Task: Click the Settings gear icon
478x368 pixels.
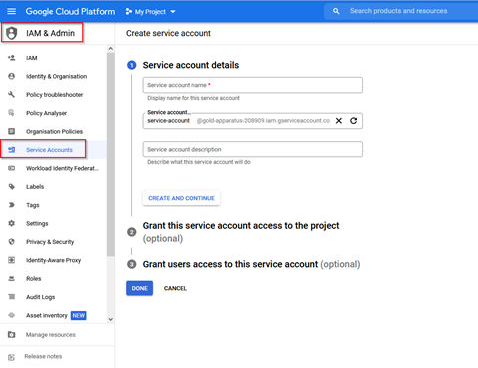Action: click(x=12, y=223)
